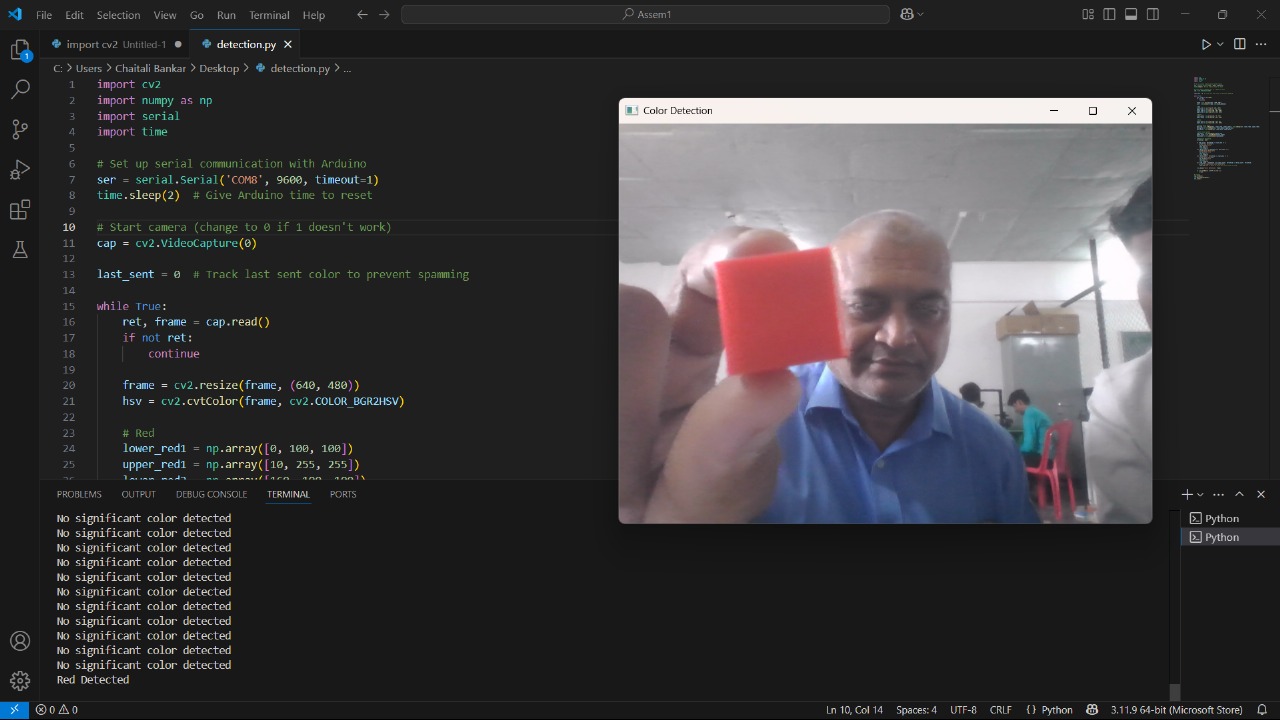Image resolution: width=1280 pixels, height=720 pixels.
Task: Change the CRLF end of line sequence
Action: coord(1000,710)
